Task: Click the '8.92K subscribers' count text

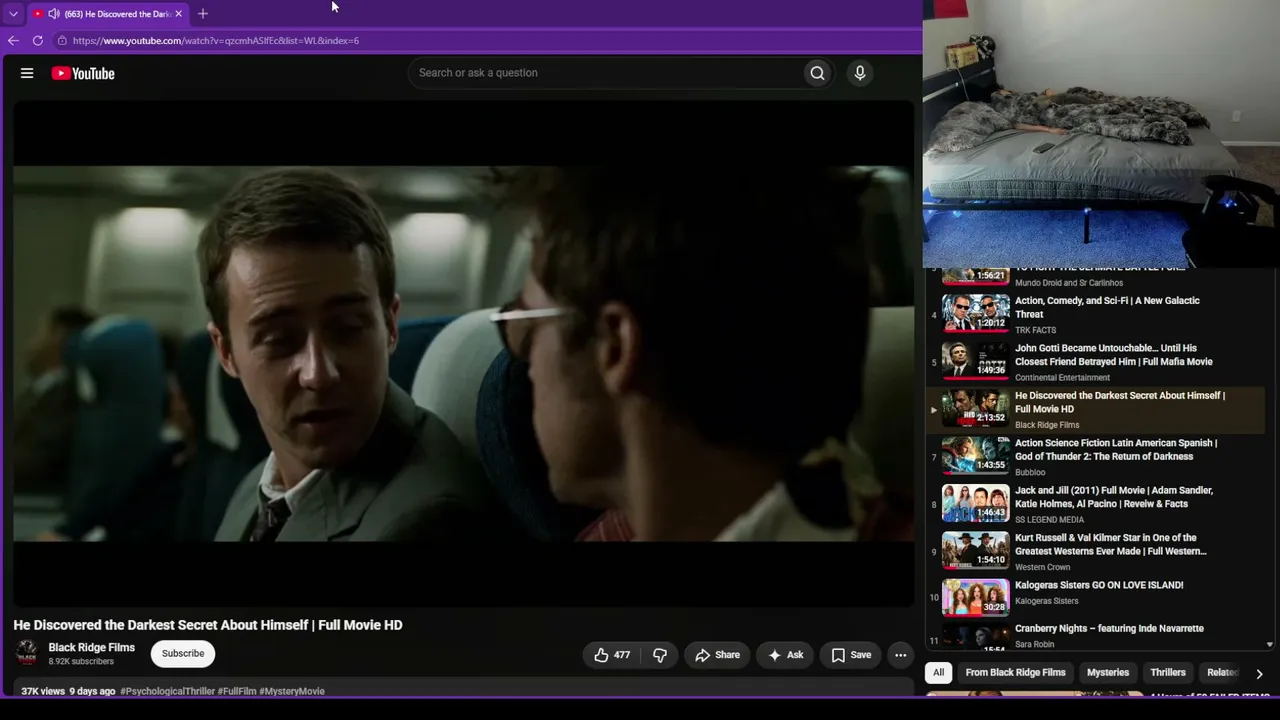Action: [81, 662]
